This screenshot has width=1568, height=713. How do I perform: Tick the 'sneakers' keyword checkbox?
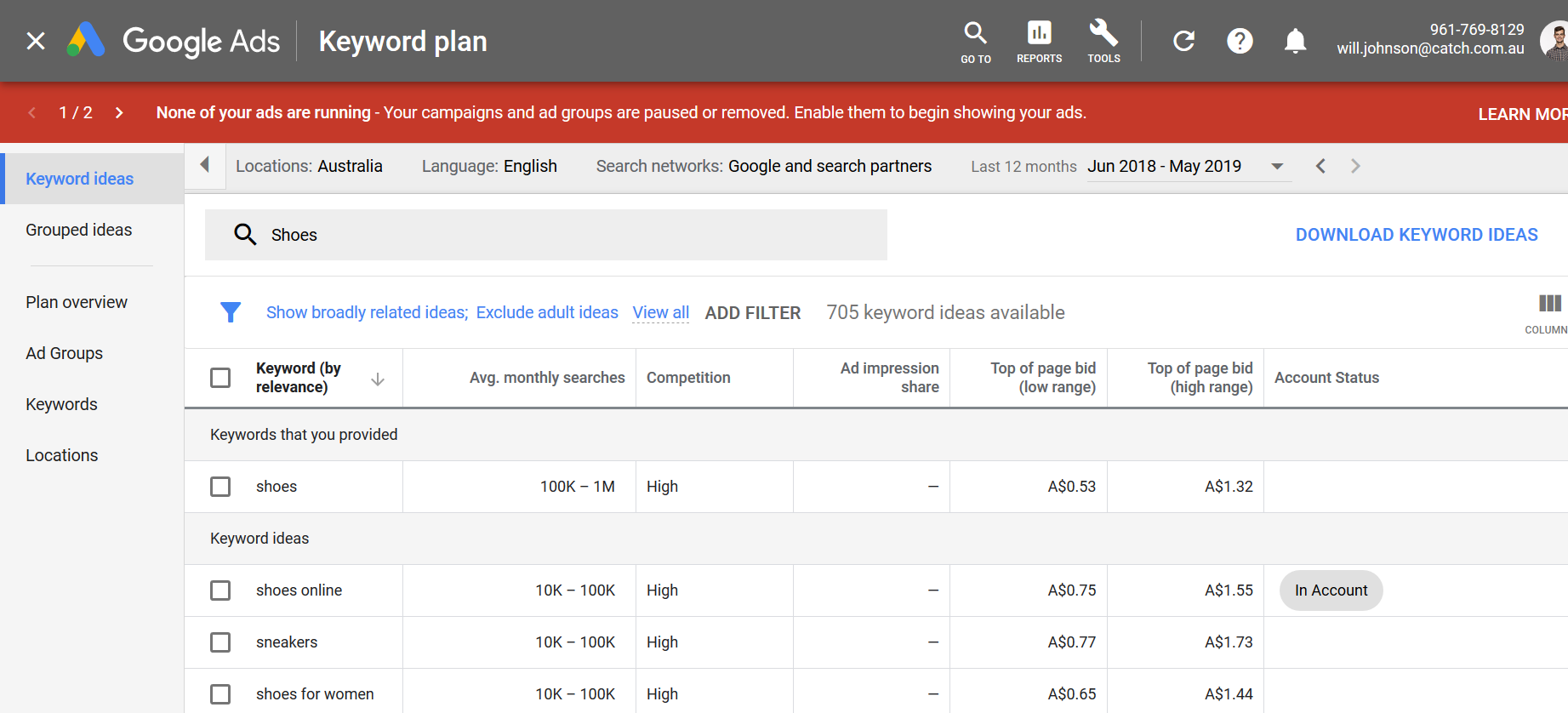pos(220,642)
